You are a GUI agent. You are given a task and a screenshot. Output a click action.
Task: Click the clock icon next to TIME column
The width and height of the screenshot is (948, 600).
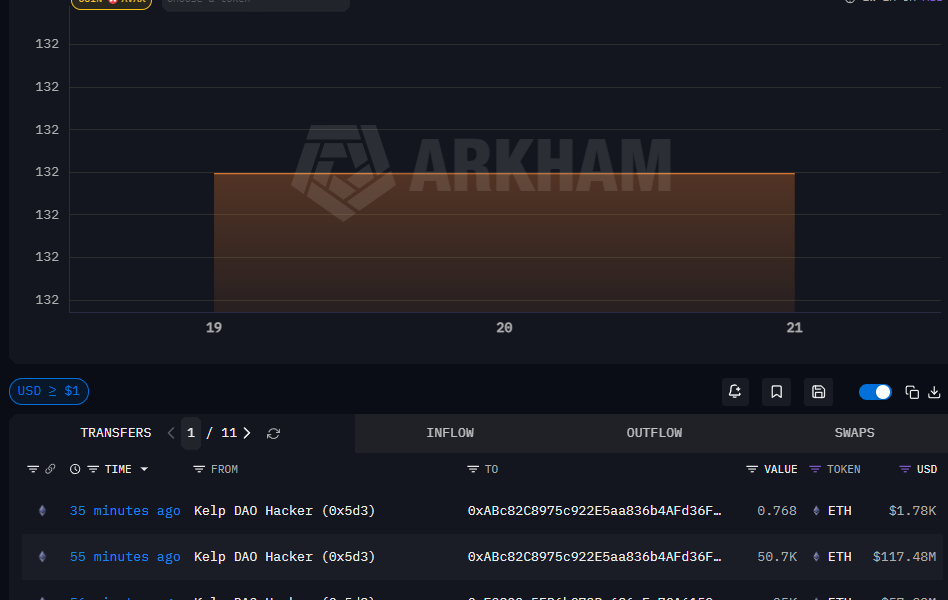[75, 468]
